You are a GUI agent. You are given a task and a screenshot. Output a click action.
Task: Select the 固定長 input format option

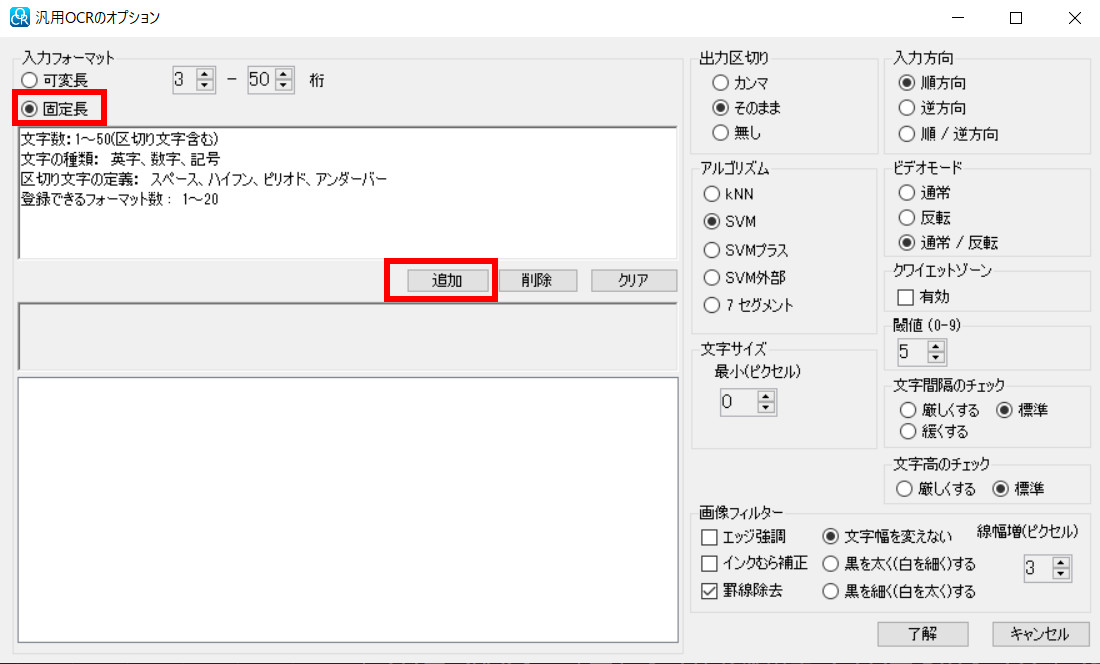30,108
